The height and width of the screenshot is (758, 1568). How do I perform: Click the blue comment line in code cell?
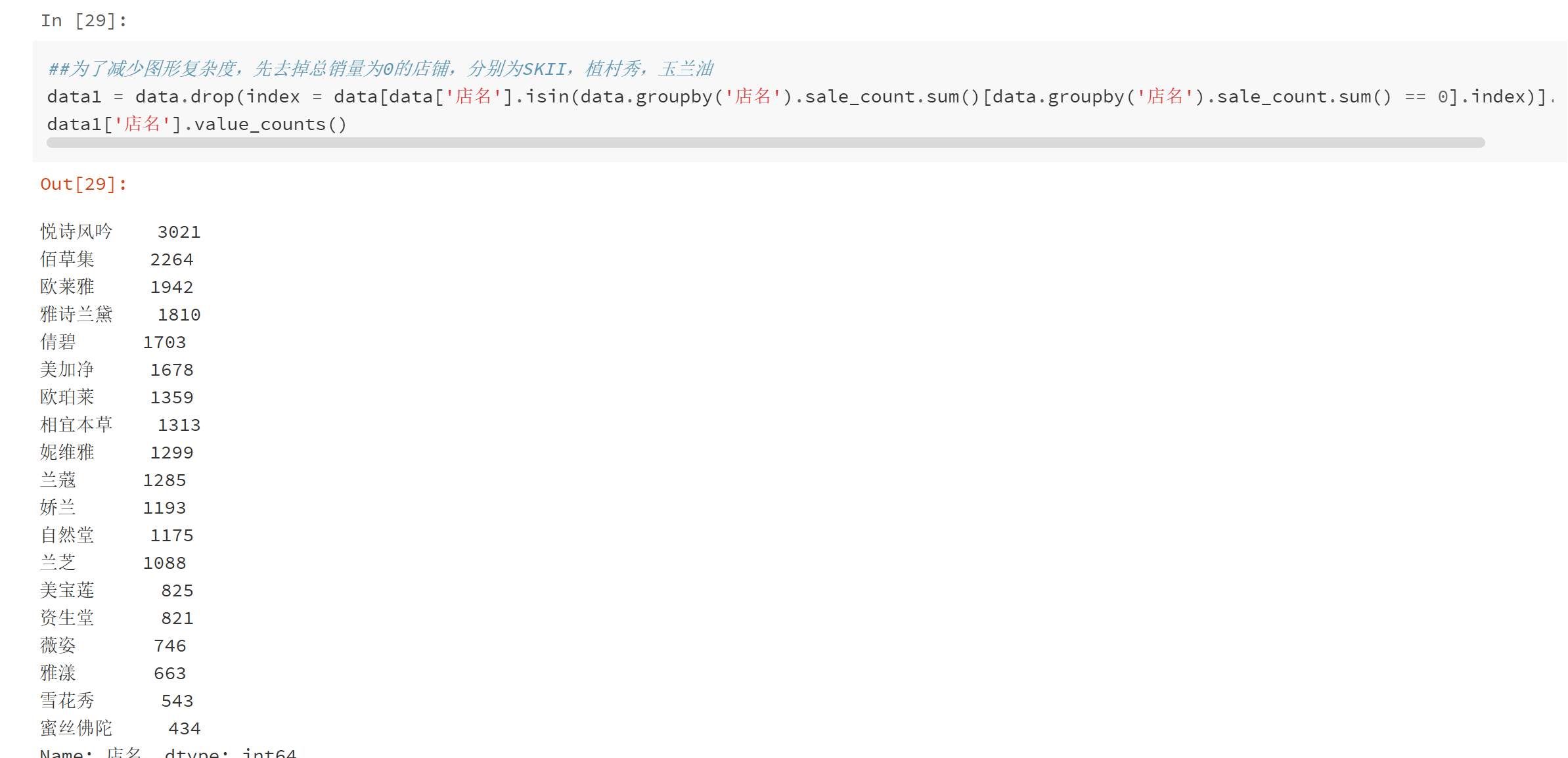tap(381, 69)
